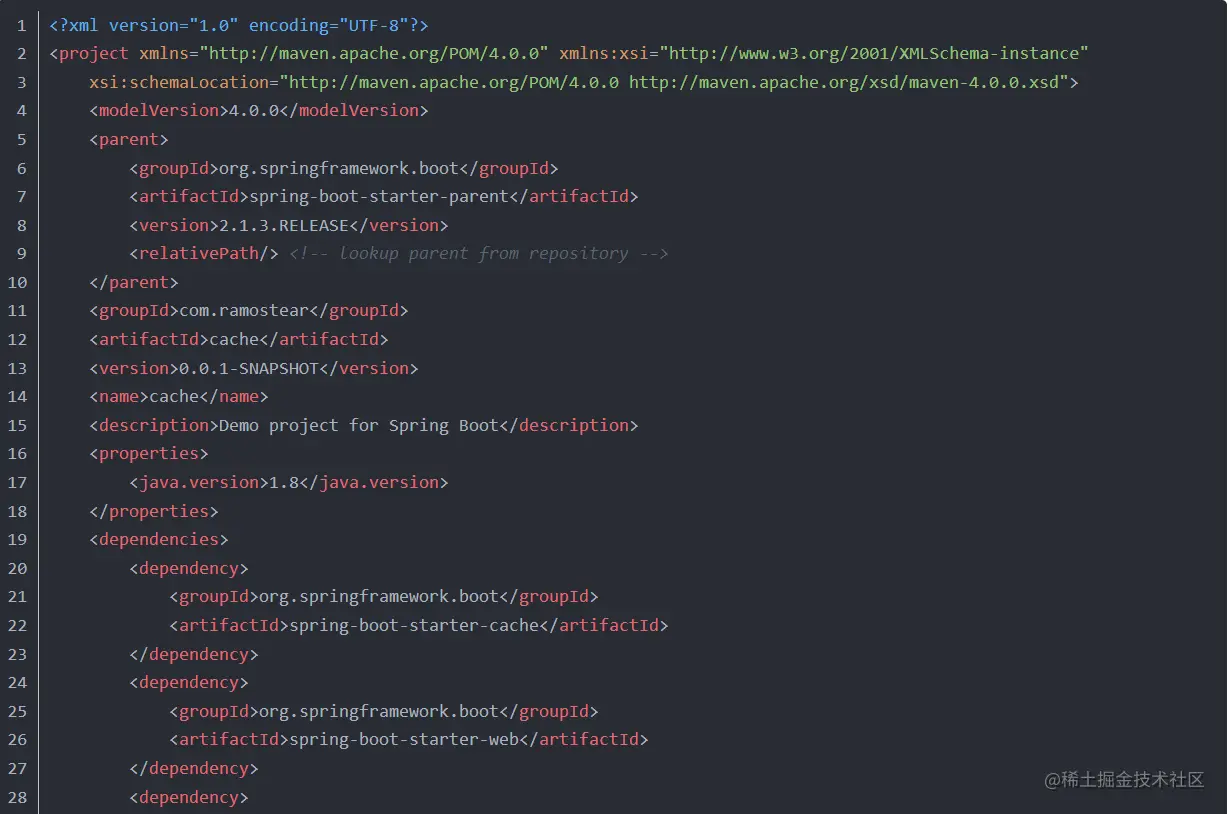This screenshot has width=1229, height=814.
Task: Click line number 5 in the gutter
Action: point(21,139)
